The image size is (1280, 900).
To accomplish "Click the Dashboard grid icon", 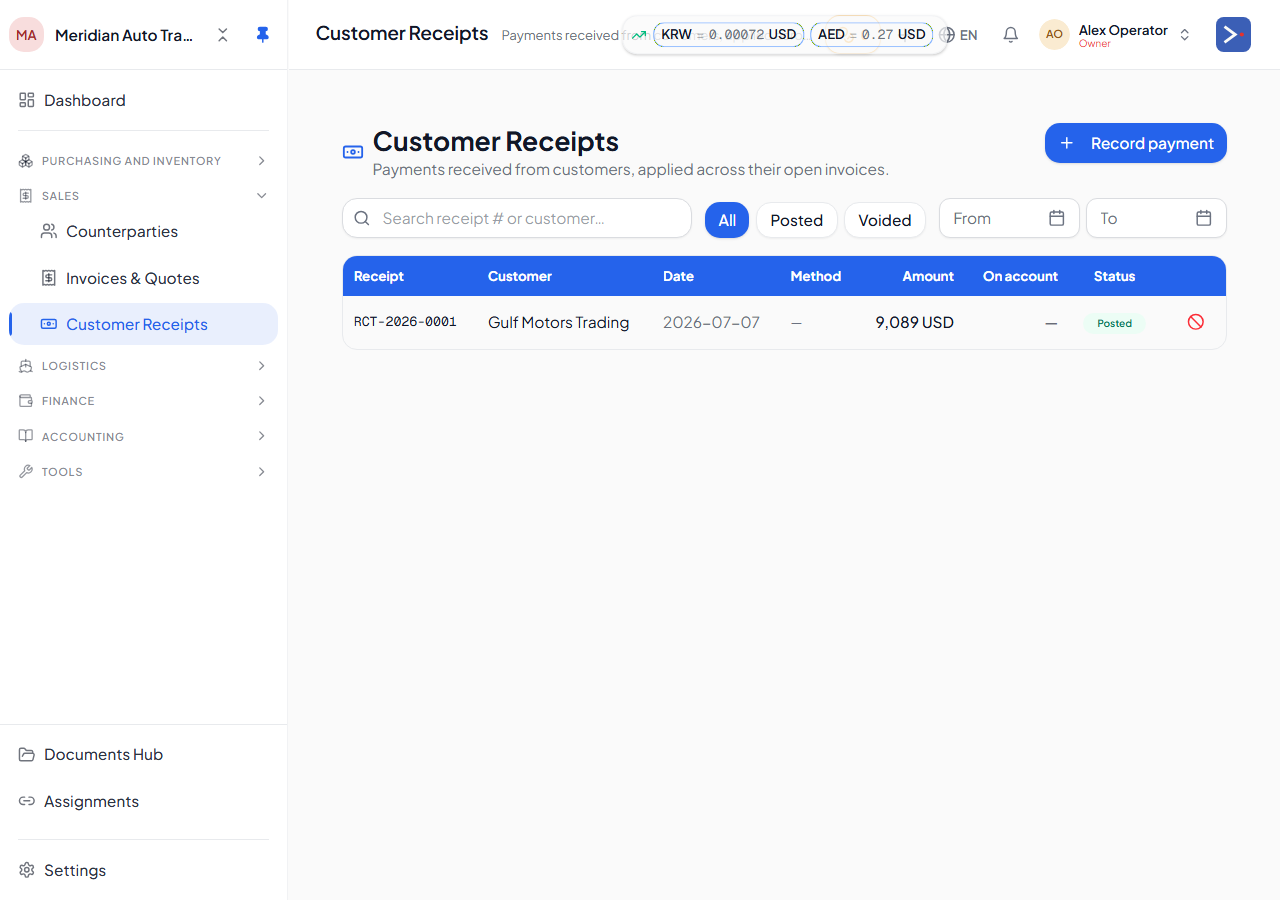I will [27, 100].
